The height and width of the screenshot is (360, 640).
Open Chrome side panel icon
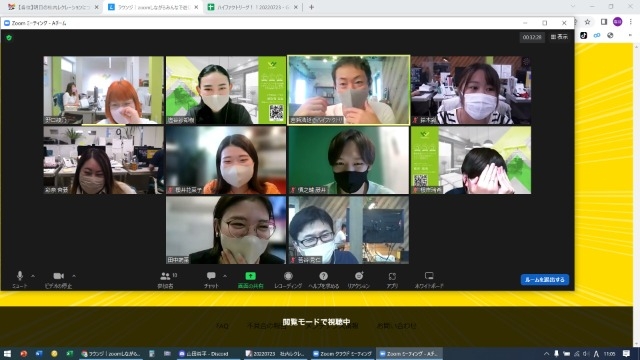tap(604, 22)
